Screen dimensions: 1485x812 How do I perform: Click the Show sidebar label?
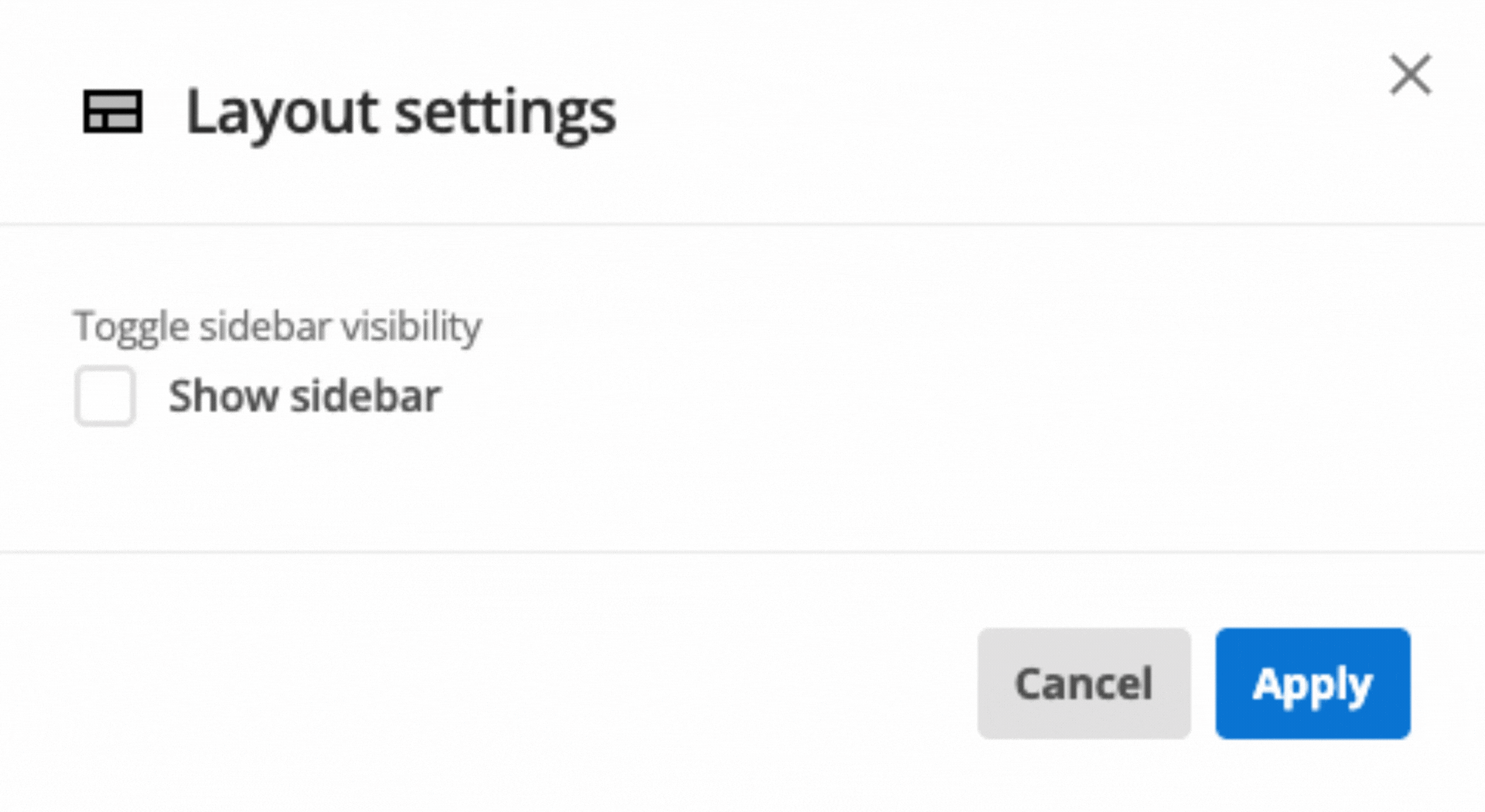tap(305, 397)
